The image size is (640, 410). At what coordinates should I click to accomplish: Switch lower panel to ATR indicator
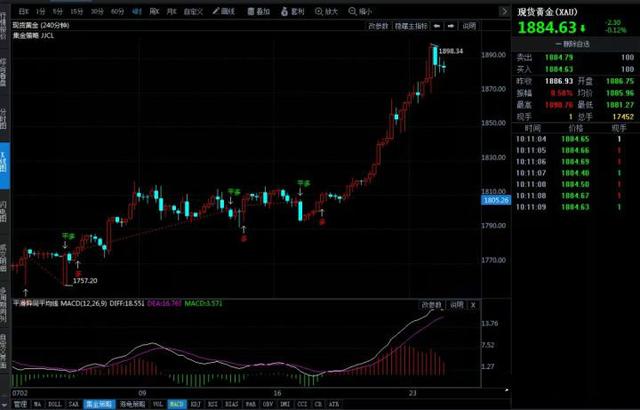pyautogui.click(x=333, y=404)
